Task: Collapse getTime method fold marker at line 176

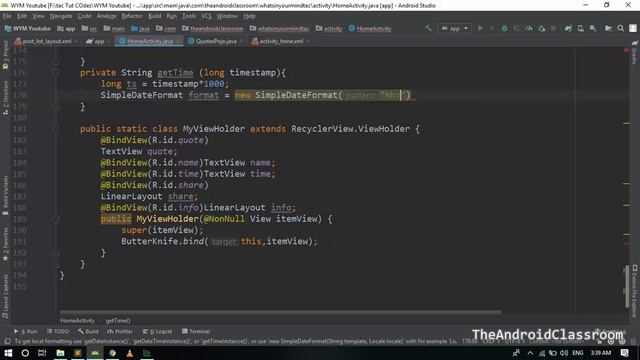Action: click(x=56, y=73)
